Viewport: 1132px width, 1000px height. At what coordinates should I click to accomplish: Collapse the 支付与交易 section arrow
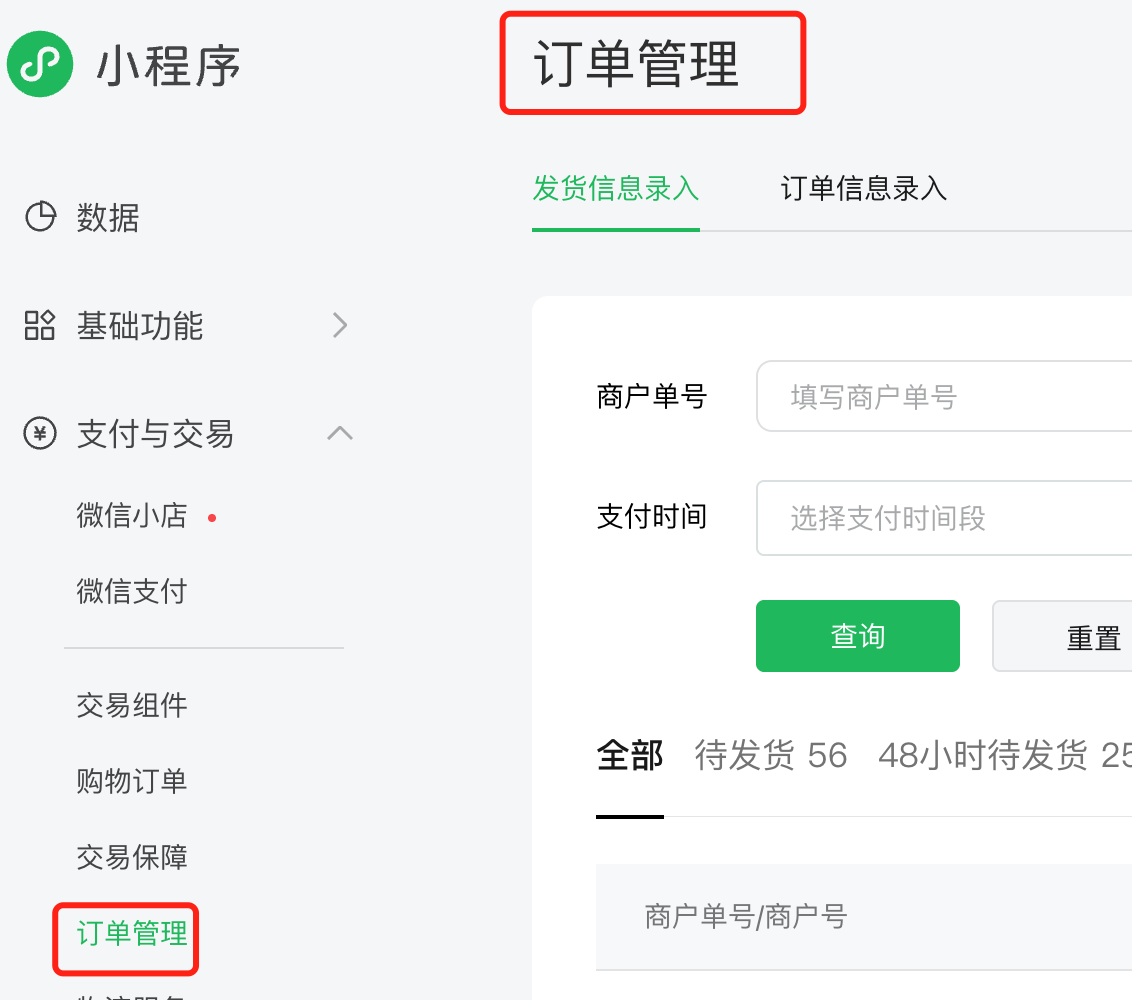(x=340, y=432)
